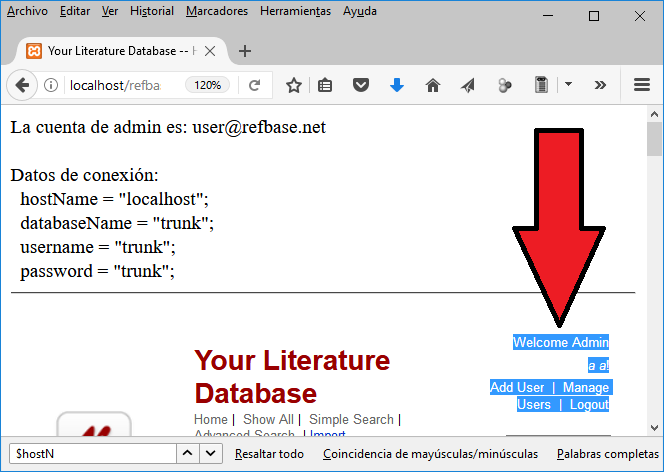
Task: Click the line hostName = "localhost";
Action: (x=115, y=199)
